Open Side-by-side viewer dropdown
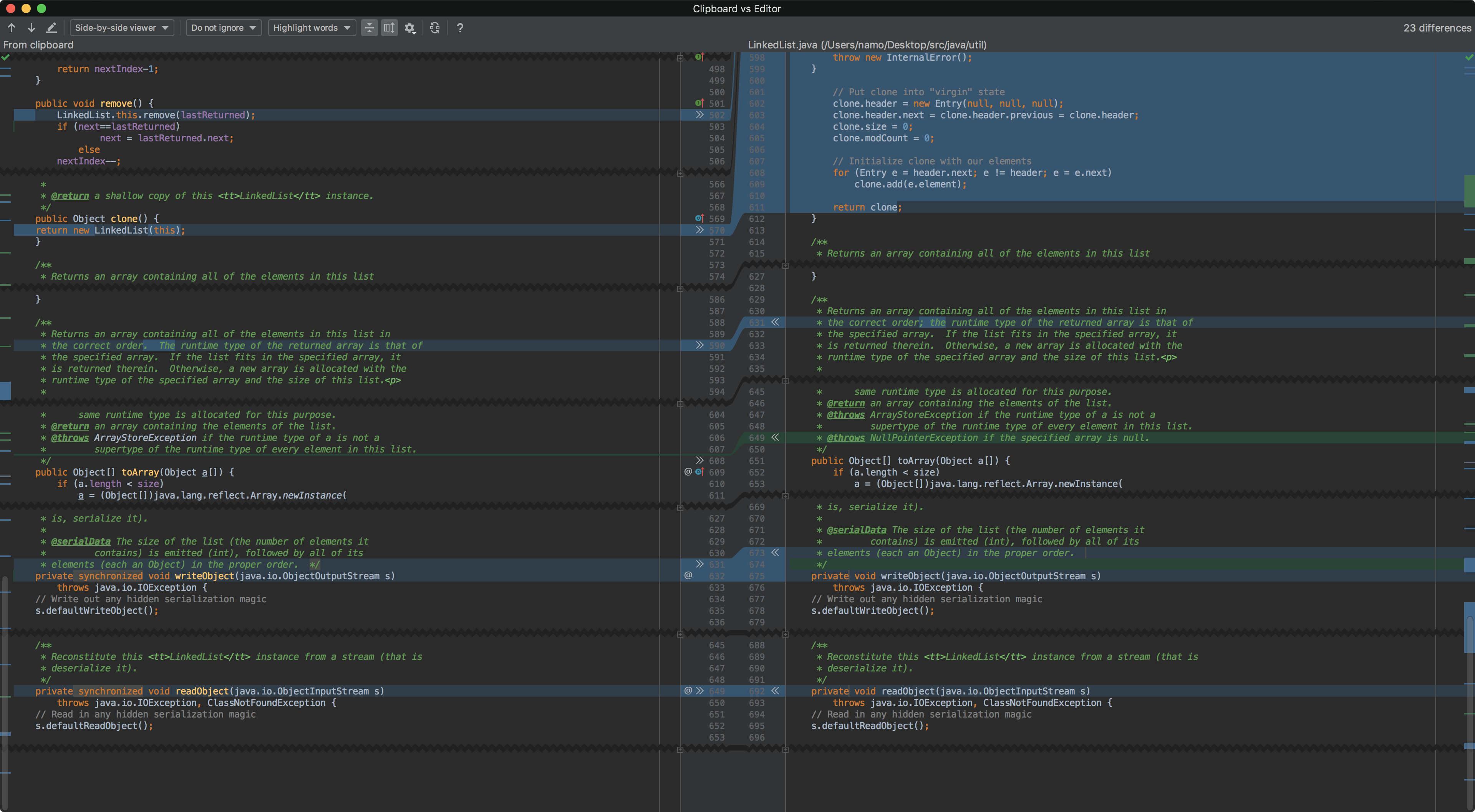 [x=121, y=28]
